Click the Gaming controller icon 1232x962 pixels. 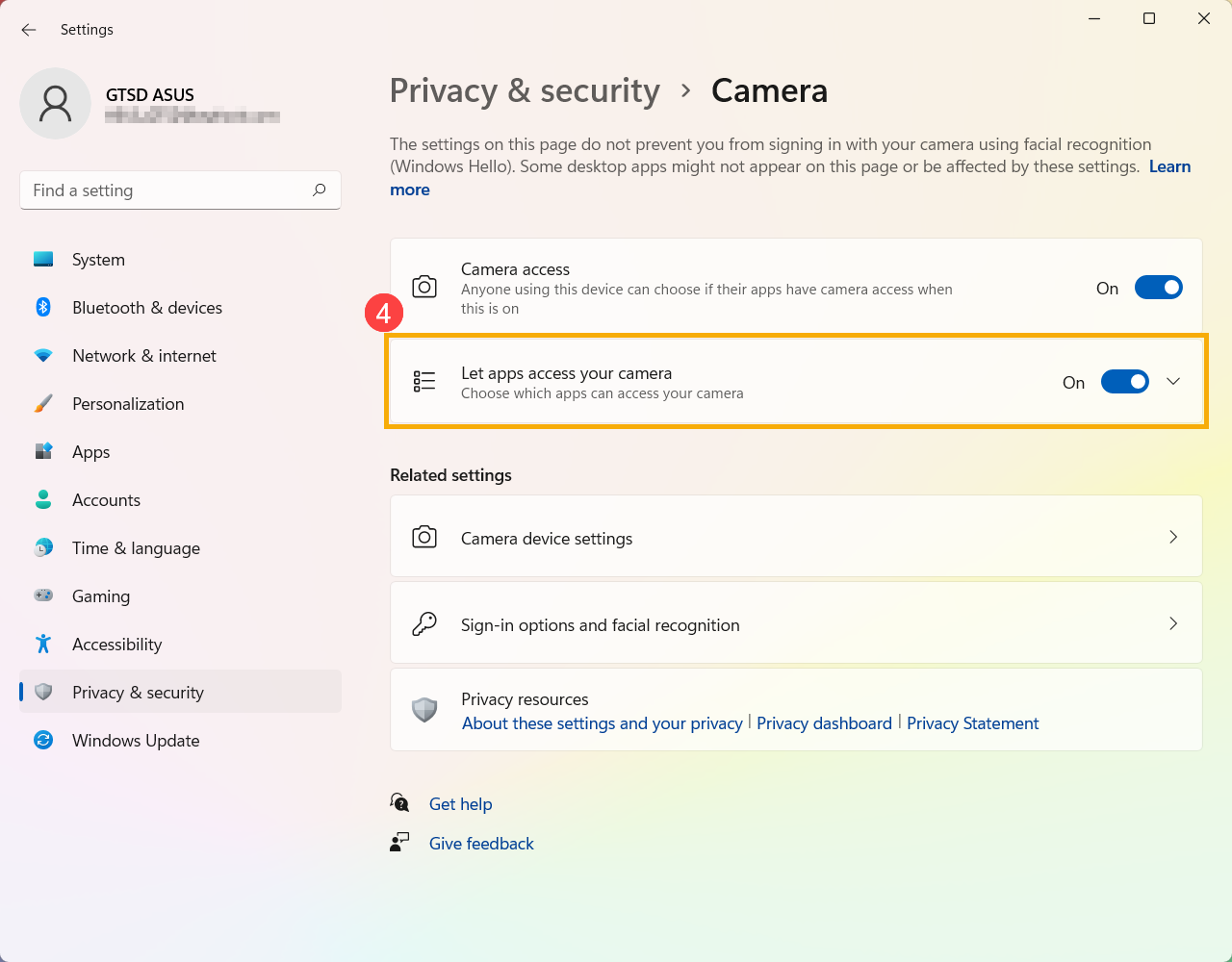click(43, 595)
